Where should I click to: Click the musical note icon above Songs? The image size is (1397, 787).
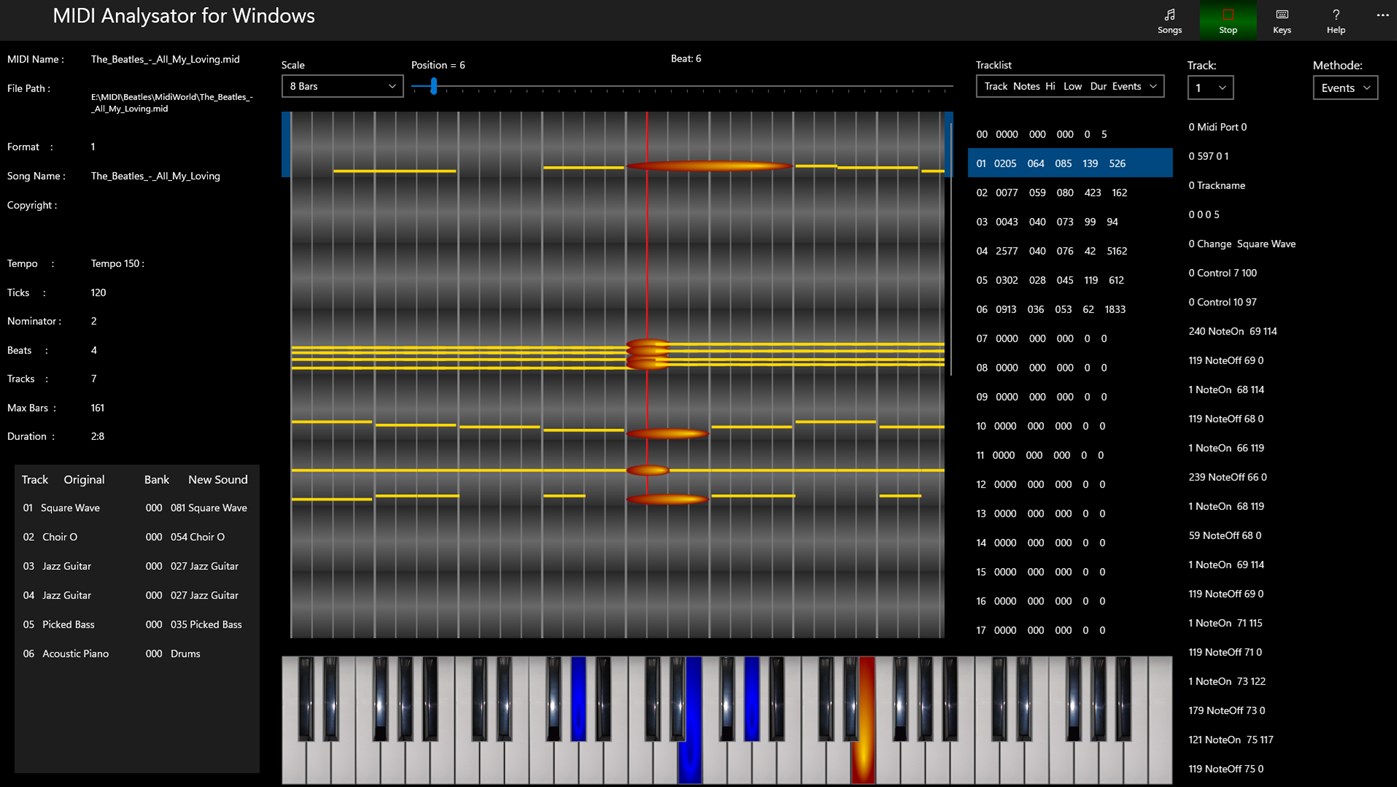(1169, 14)
